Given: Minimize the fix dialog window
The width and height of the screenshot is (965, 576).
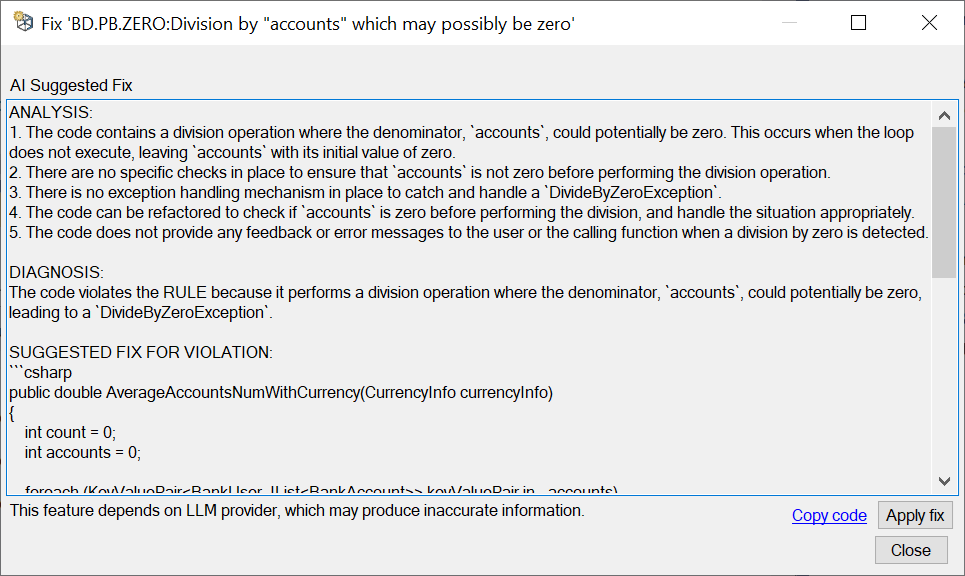Looking at the screenshot, I should point(789,23).
